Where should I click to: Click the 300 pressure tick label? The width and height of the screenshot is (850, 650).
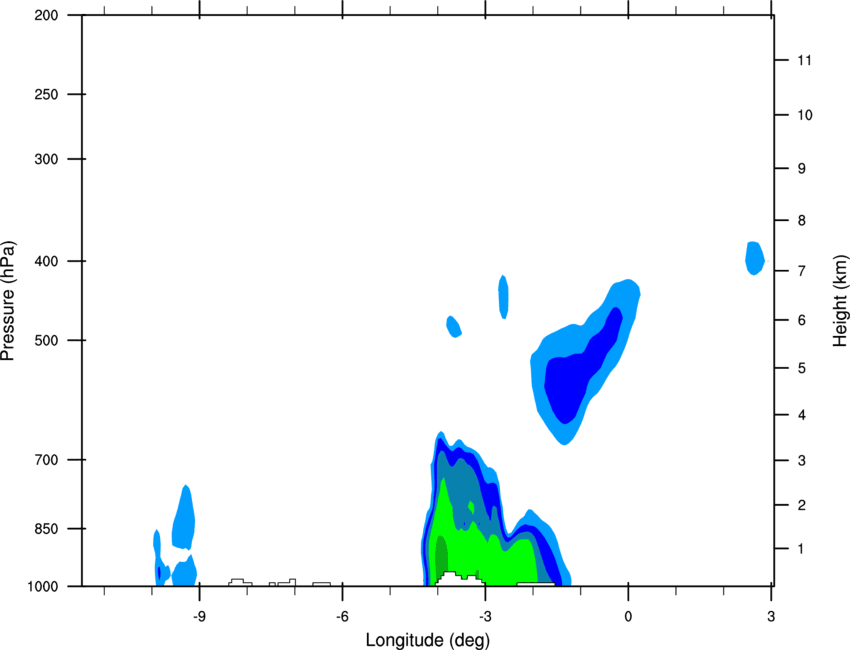[x=46, y=159]
